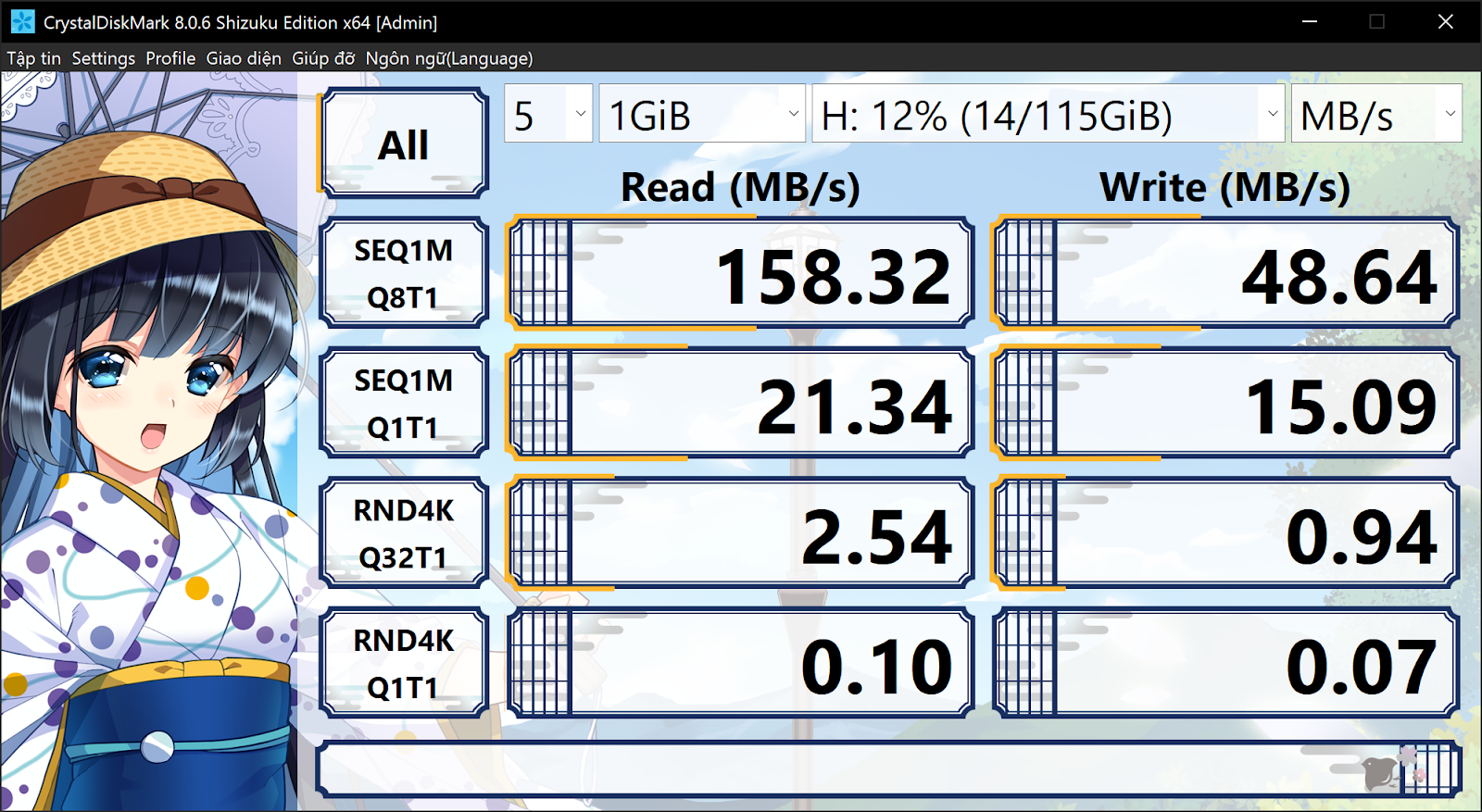Click the Write (MB/s) column header
Screen dimensions: 1482x812
[x=1225, y=188]
